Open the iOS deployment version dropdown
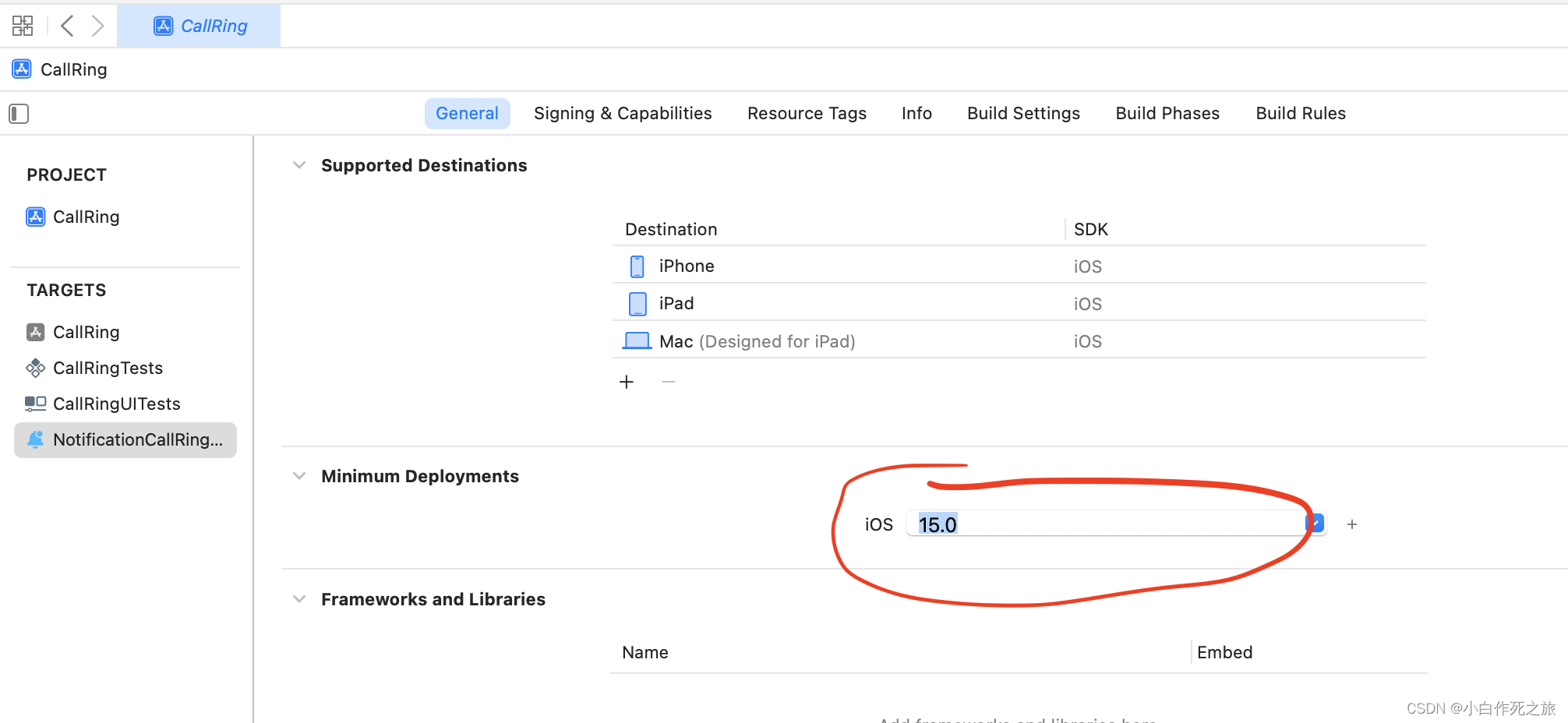1568x723 pixels. (1315, 524)
